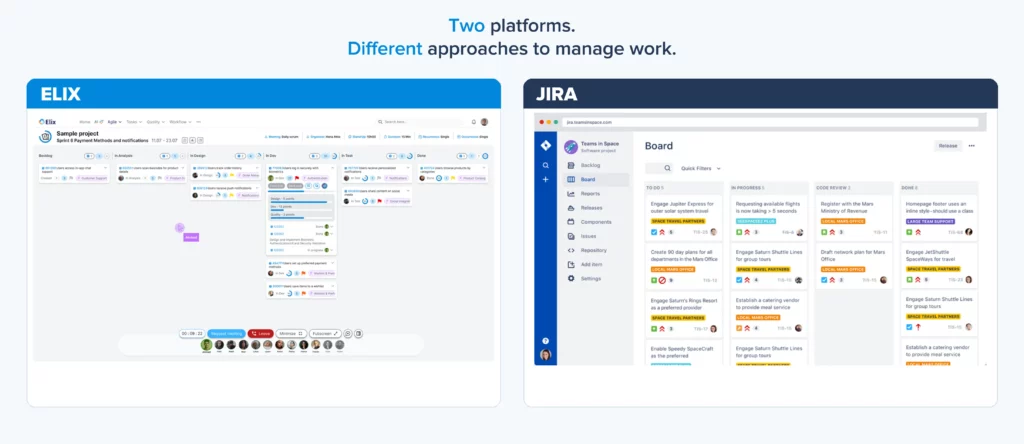Open Repository in Jira sidebar
The height and width of the screenshot is (444, 1024).
[x=596, y=250]
